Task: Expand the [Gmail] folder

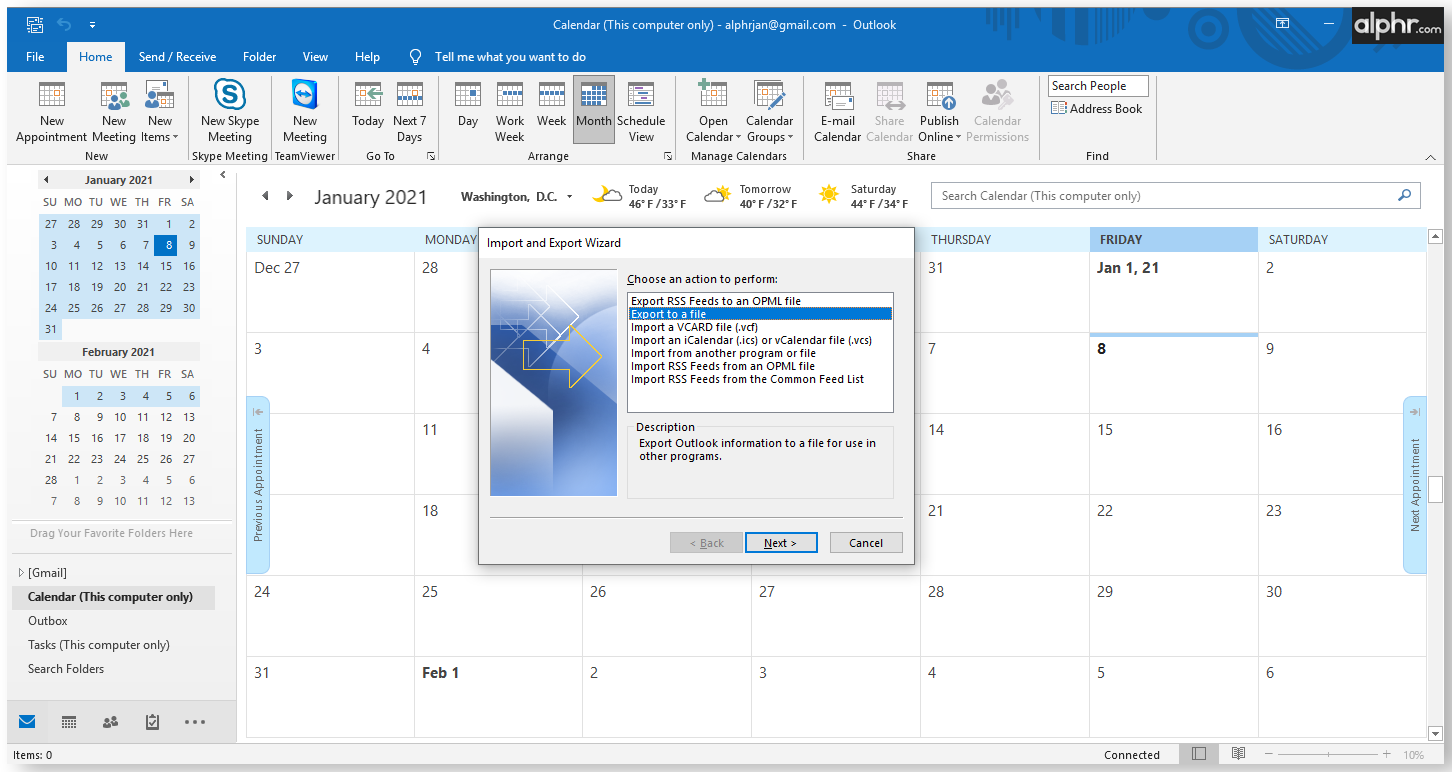Action: (x=21, y=573)
